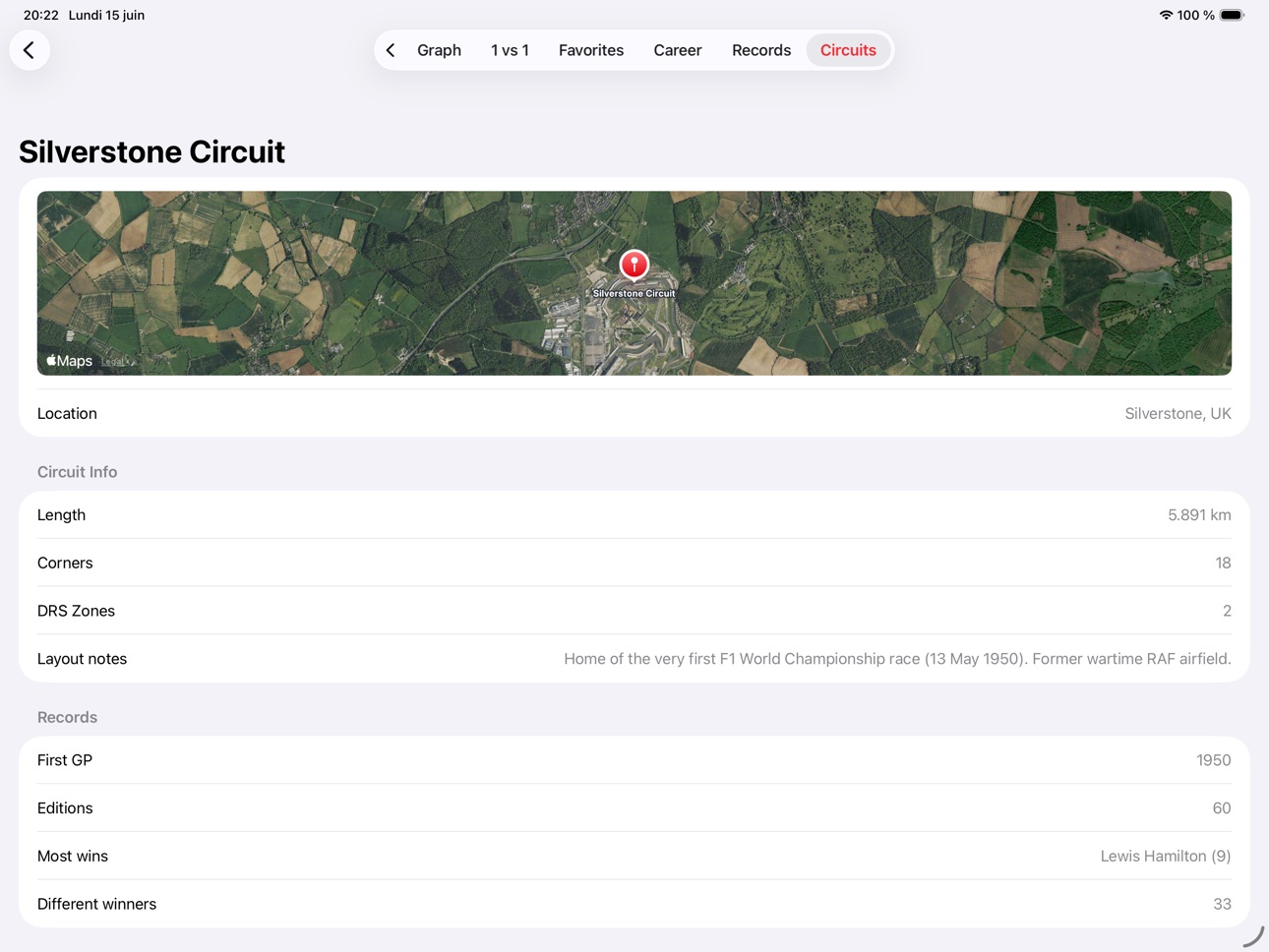Viewport: 1269px width, 952px height.
Task: Tap the First GP value 1950
Action: pos(1213,760)
